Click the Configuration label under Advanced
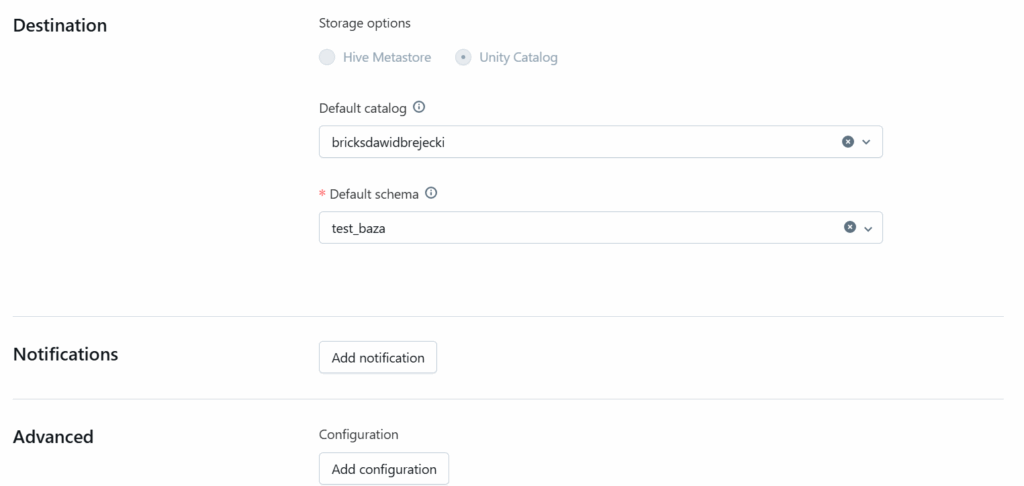This screenshot has height=486, width=1024. pos(358,434)
